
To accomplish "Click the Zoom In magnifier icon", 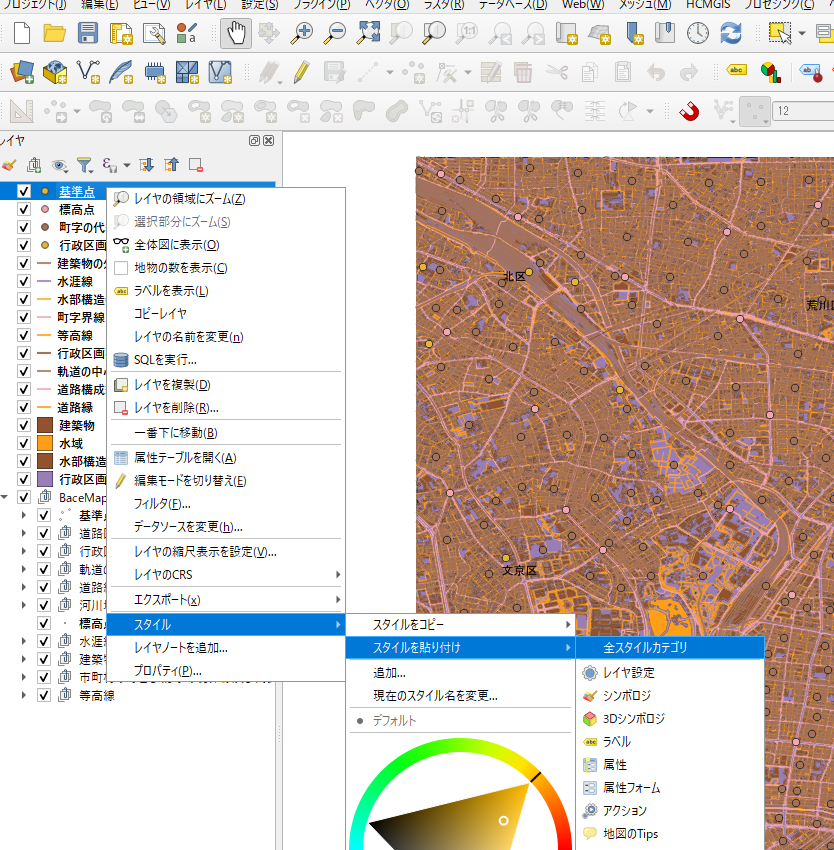I will [x=302, y=33].
